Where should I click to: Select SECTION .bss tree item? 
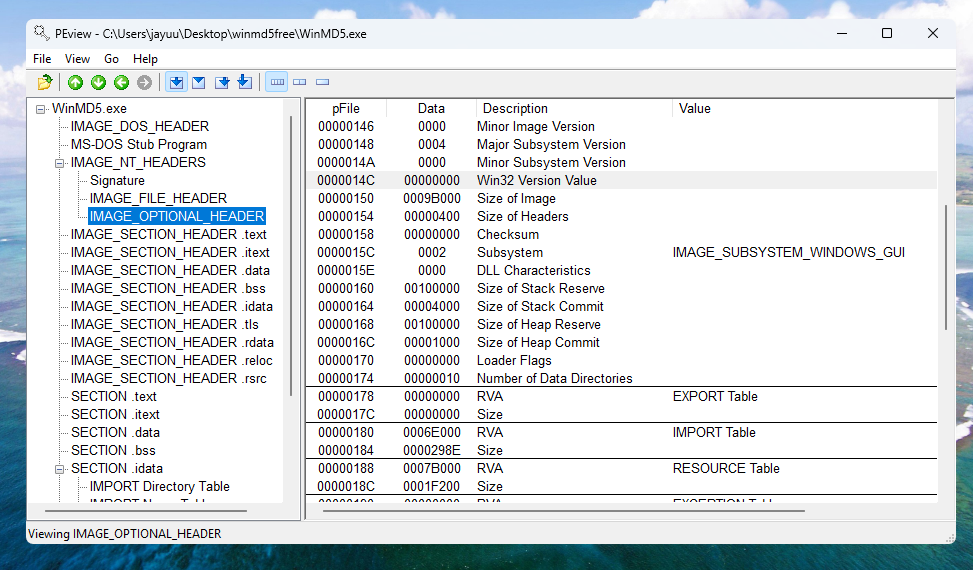(113, 450)
